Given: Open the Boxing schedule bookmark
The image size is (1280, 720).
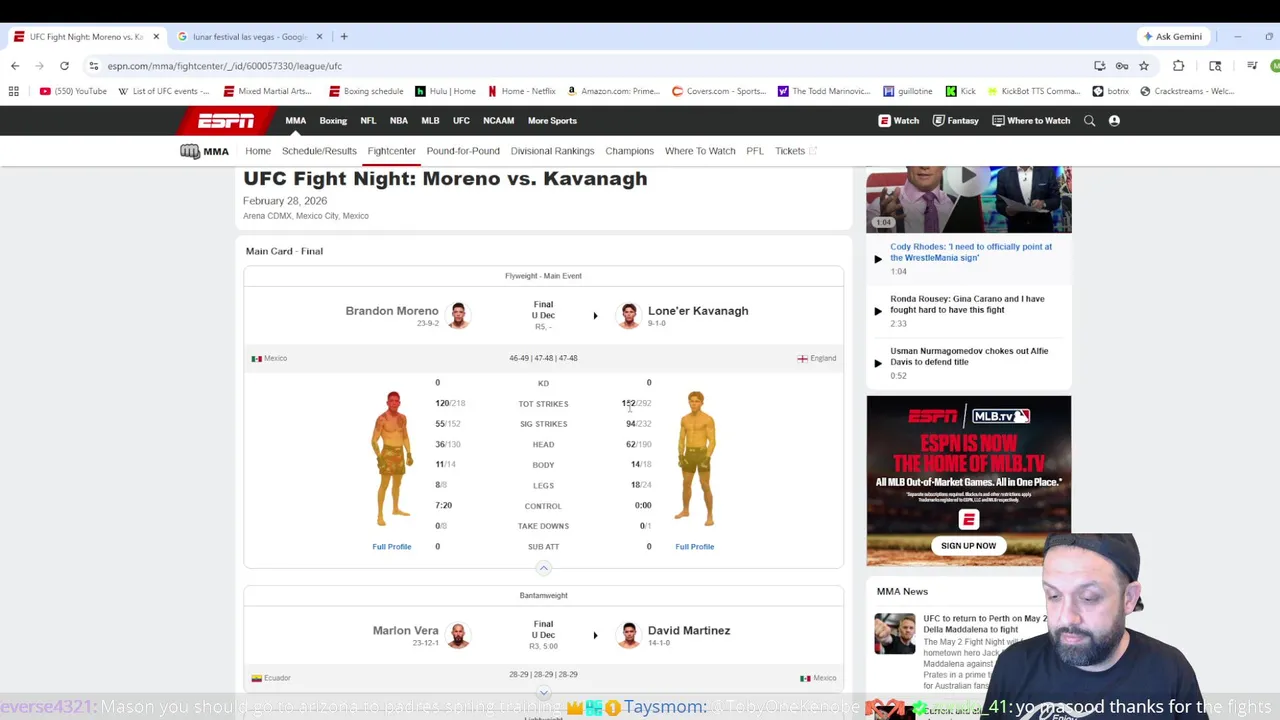Looking at the screenshot, I should click(366, 91).
